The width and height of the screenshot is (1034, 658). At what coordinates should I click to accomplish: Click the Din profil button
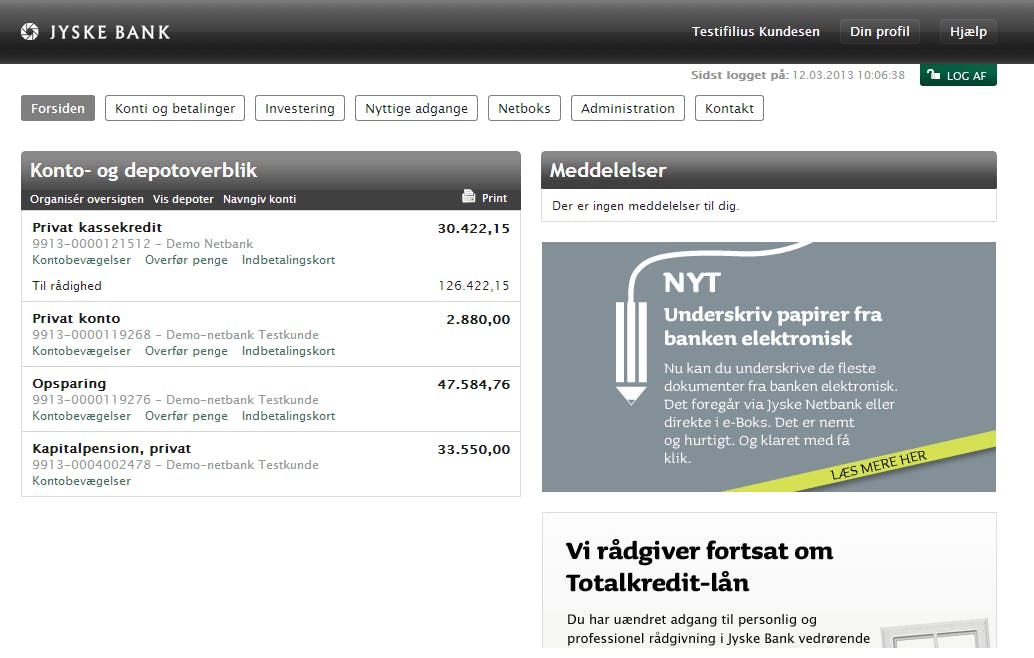(880, 32)
